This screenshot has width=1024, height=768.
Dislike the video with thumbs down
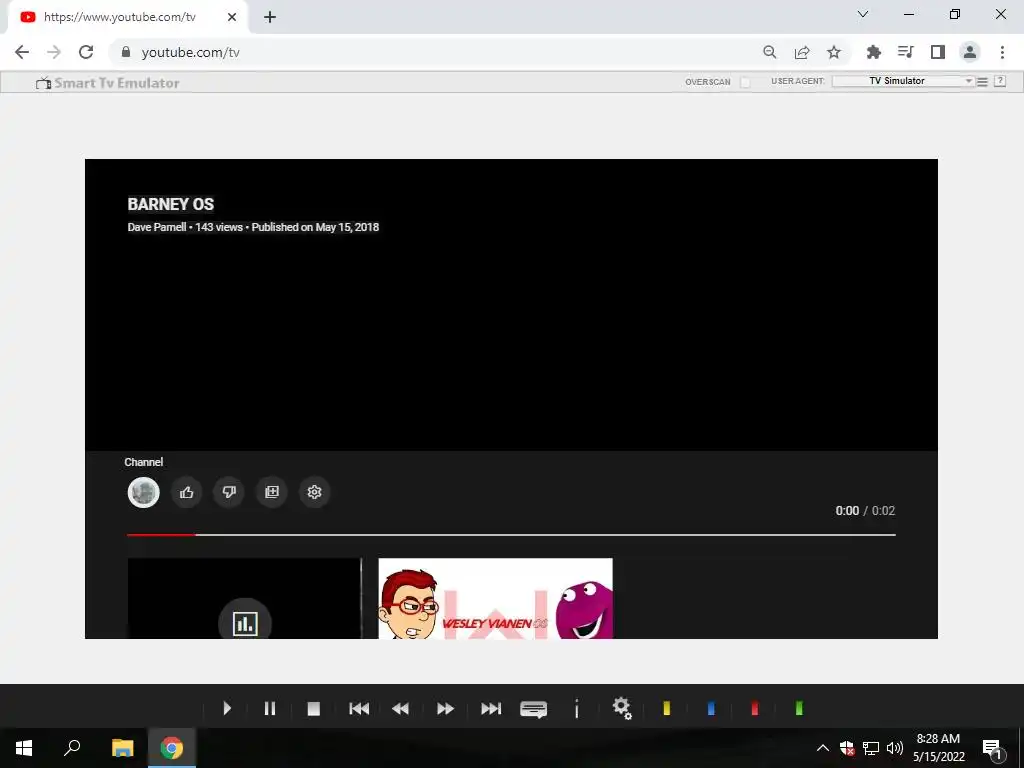point(229,492)
